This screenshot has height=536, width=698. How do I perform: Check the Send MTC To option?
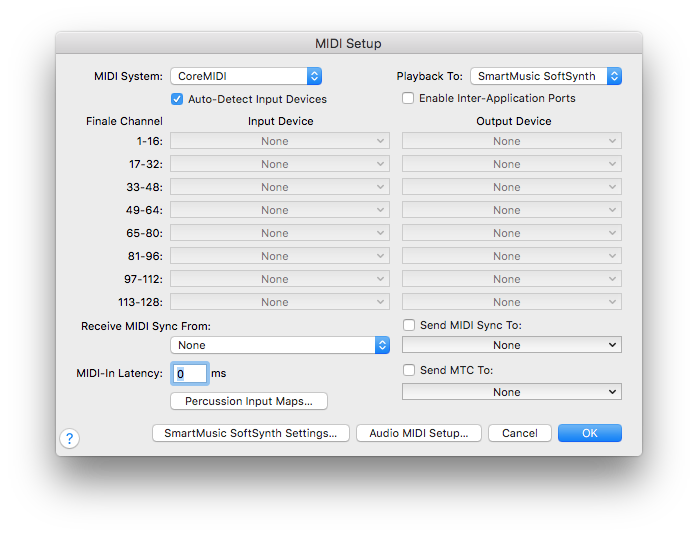coord(408,370)
